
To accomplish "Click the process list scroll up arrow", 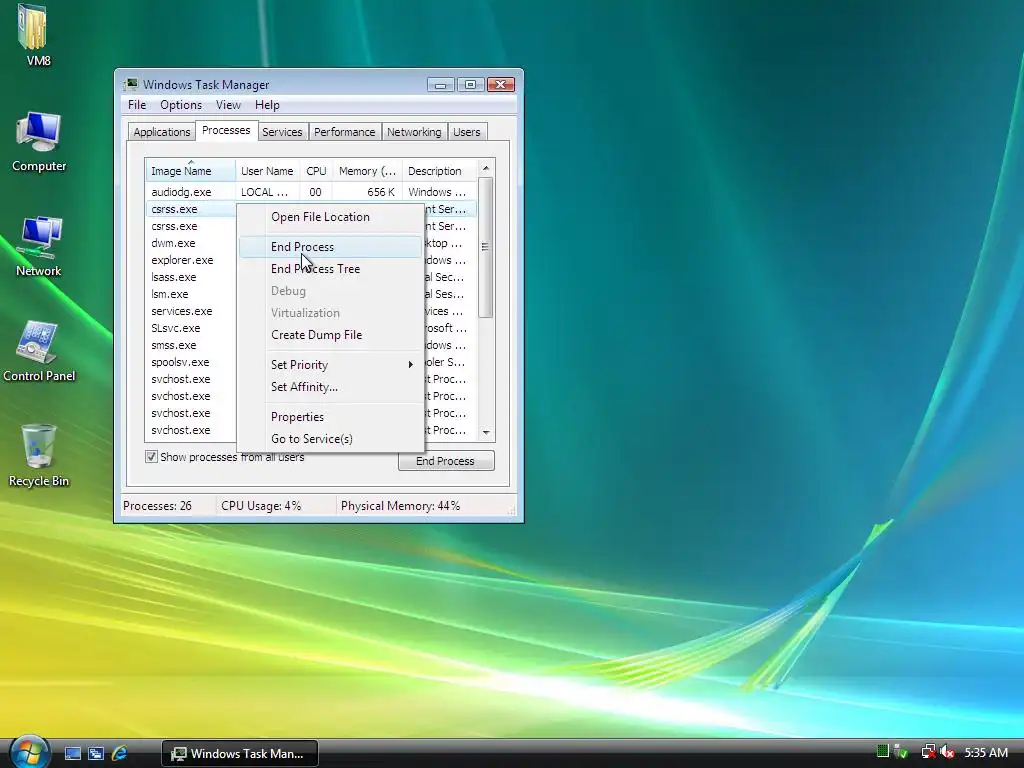I will coord(486,168).
